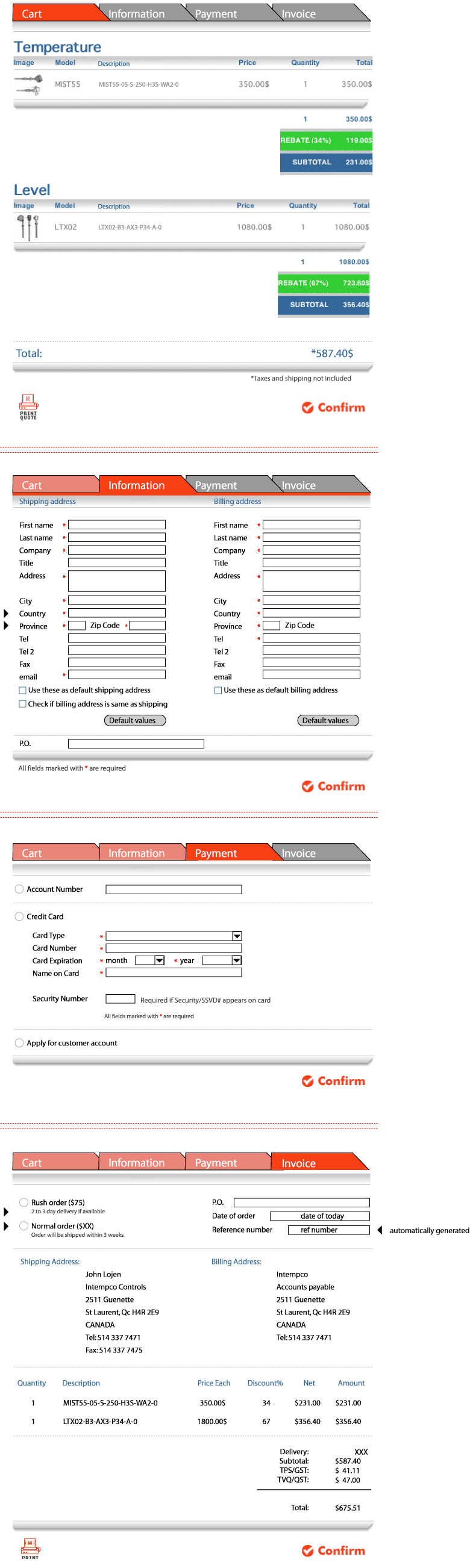Click the print icon at the invoice bottom
The image size is (470, 1568).
pos(31,1548)
